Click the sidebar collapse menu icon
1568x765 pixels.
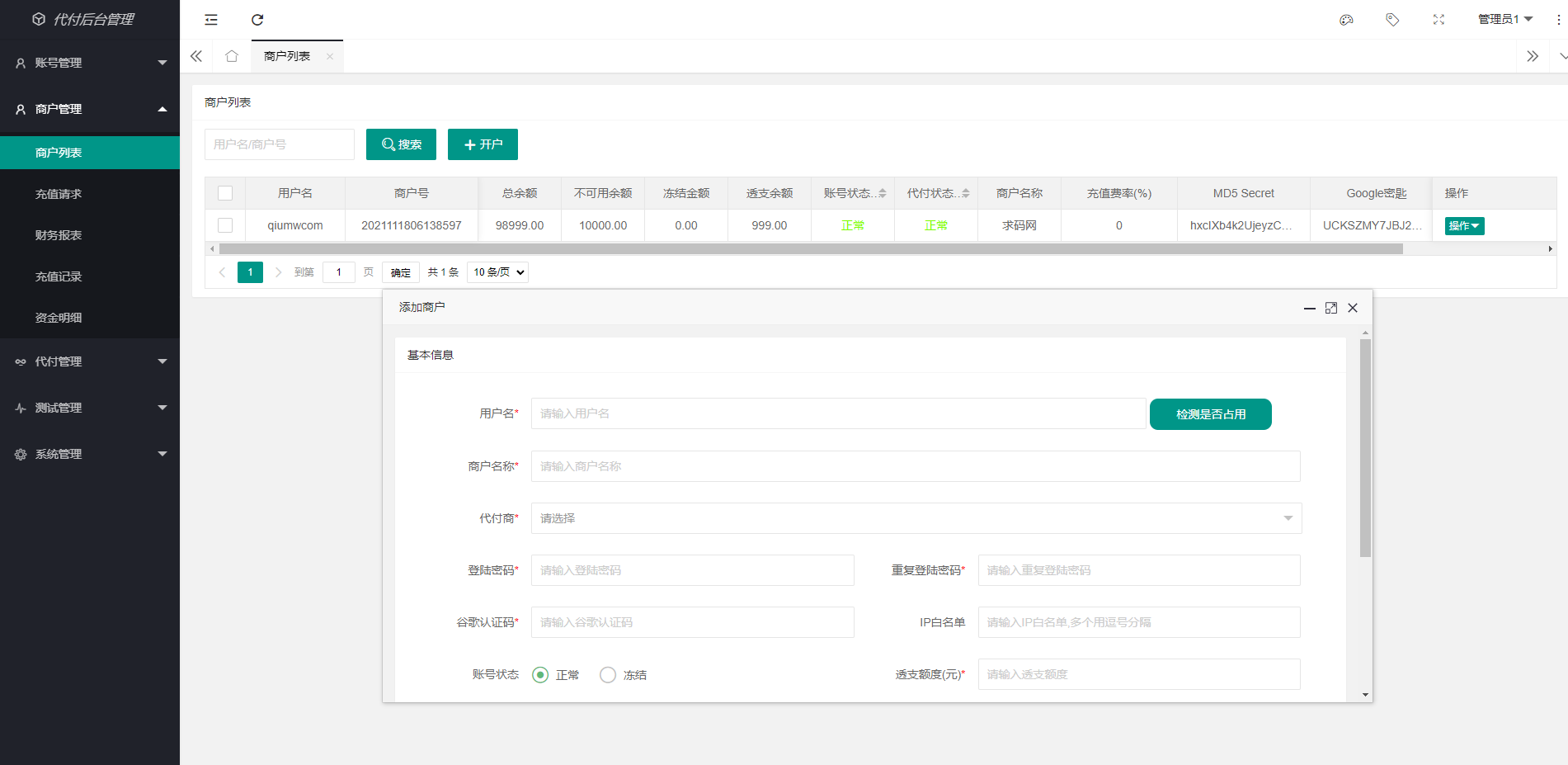pyautogui.click(x=211, y=20)
